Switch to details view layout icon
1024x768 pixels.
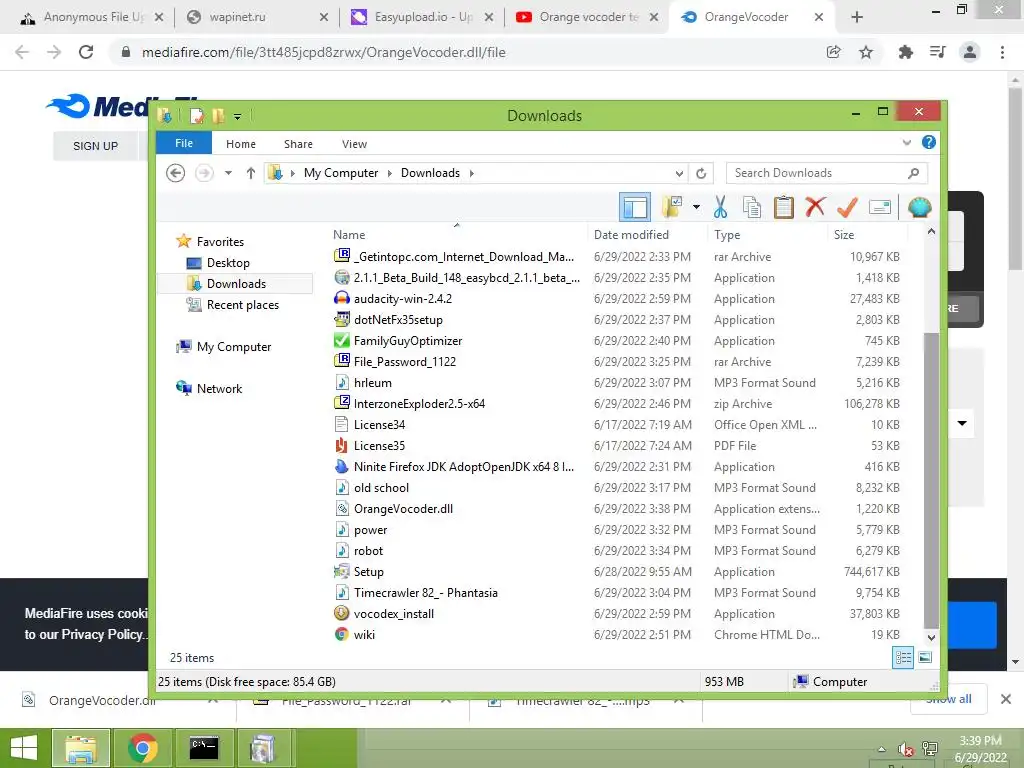point(903,658)
